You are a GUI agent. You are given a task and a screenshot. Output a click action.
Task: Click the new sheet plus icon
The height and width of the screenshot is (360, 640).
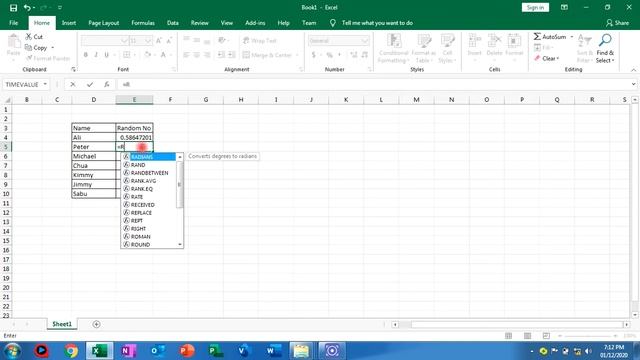96,324
